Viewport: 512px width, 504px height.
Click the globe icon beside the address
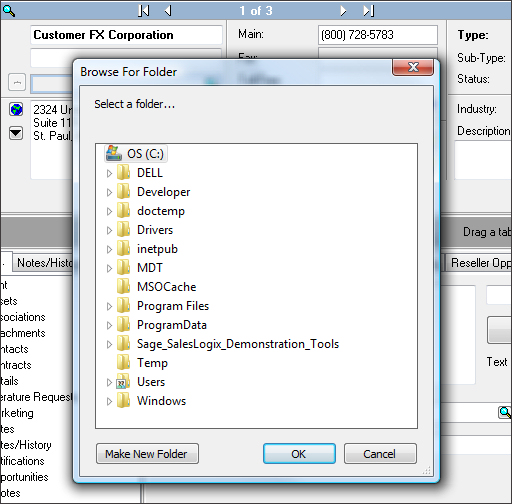click(16, 109)
